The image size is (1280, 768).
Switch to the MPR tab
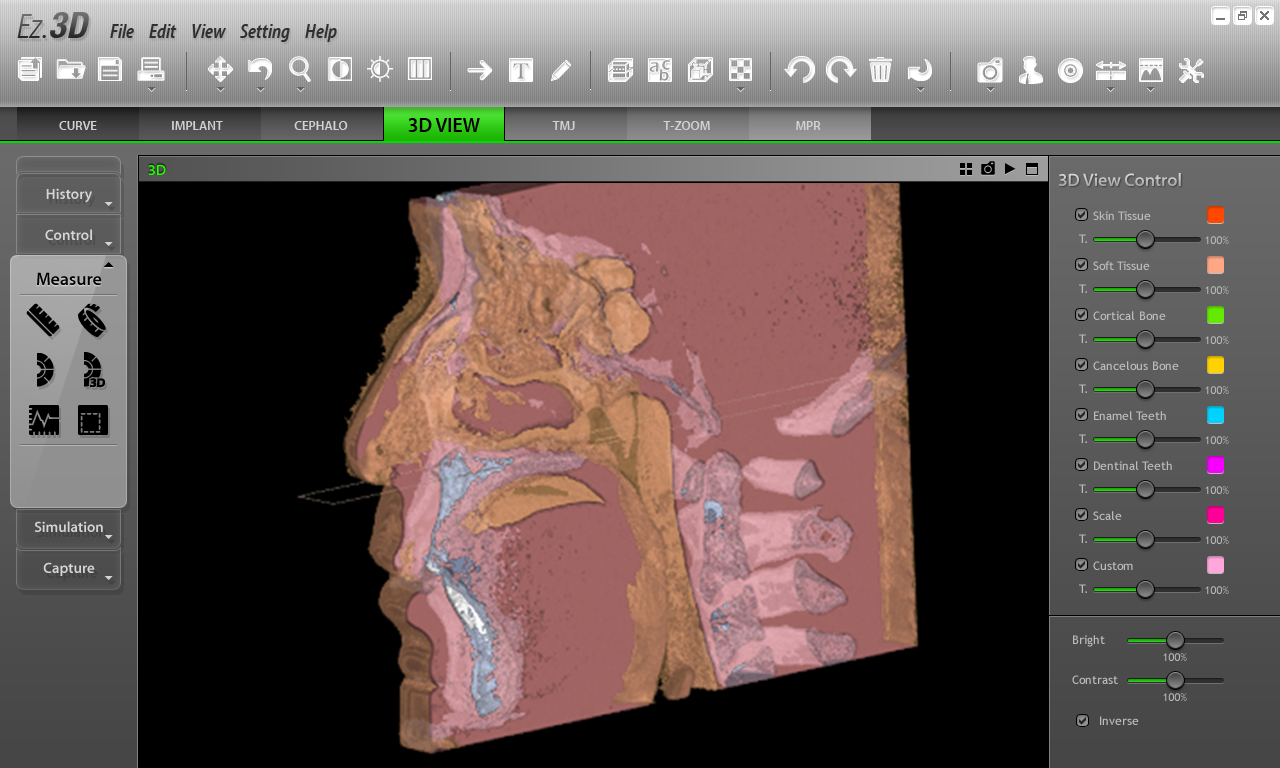pos(808,125)
